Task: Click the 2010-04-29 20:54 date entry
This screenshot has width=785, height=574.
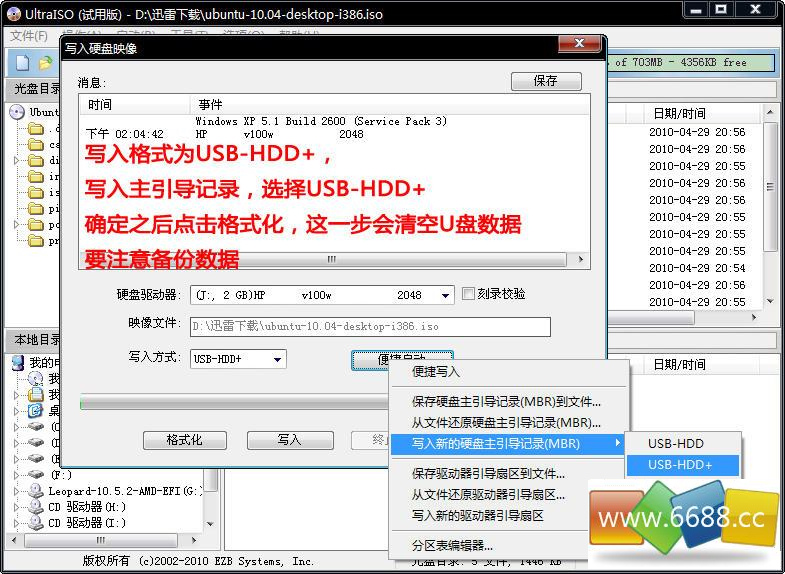Action: [697, 268]
